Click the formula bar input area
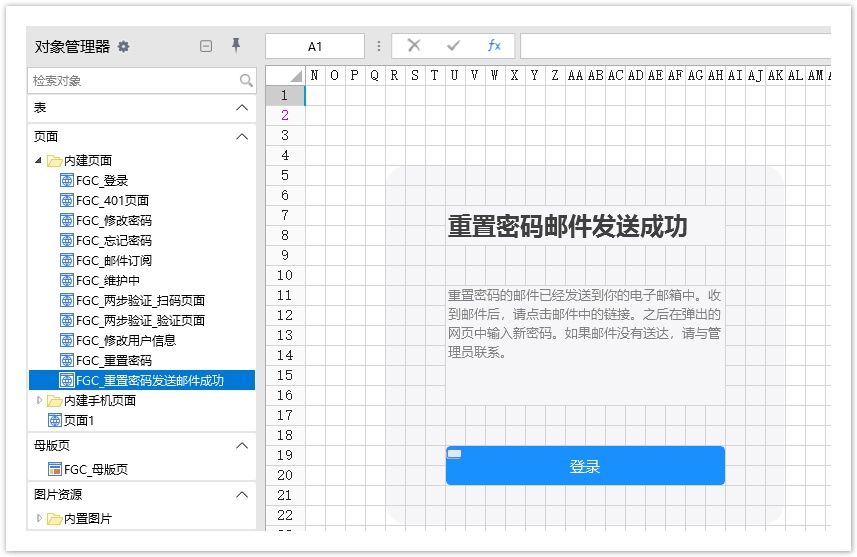The width and height of the screenshot is (857, 557). click(x=676, y=46)
